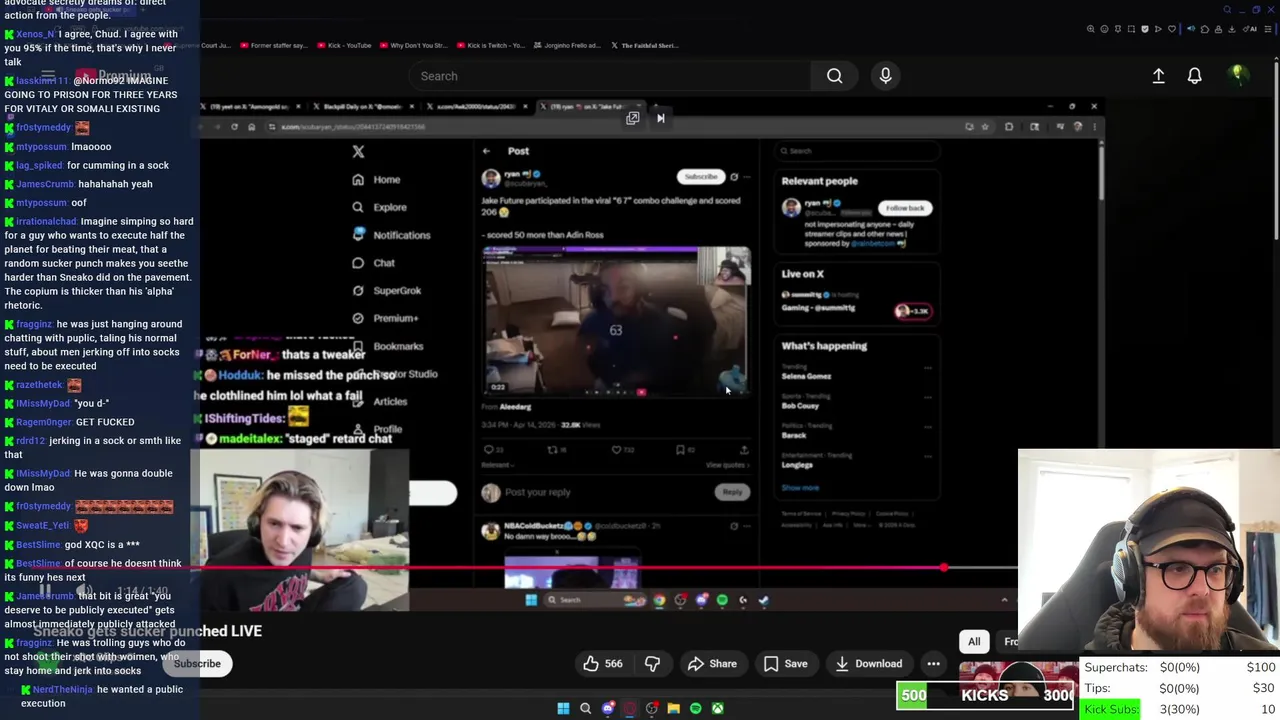
Task: Select SuperGrok in the X sidebar
Action: (x=386, y=291)
